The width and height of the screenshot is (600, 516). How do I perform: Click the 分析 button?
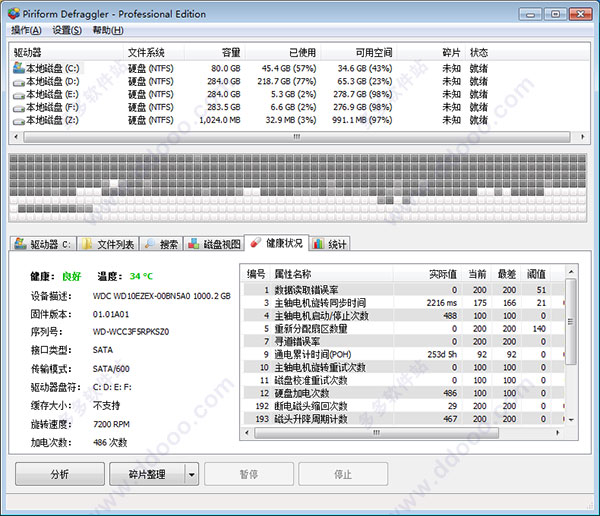tap(60, 474)
